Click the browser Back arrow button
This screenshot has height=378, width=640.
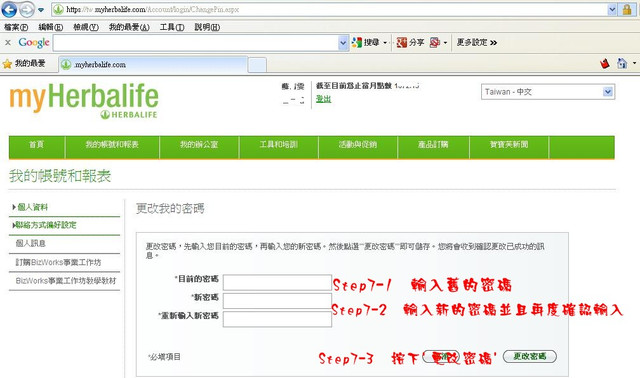[x=9, y=9]
